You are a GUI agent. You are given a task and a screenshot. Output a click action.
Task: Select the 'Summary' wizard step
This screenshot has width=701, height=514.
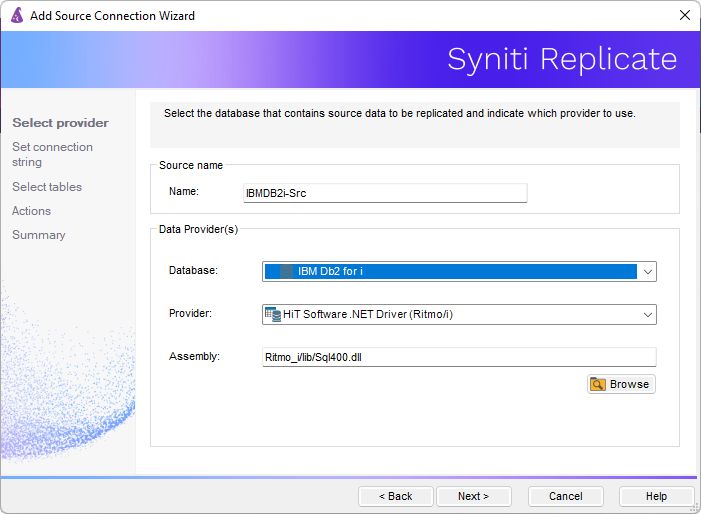[x=38, y=235]
